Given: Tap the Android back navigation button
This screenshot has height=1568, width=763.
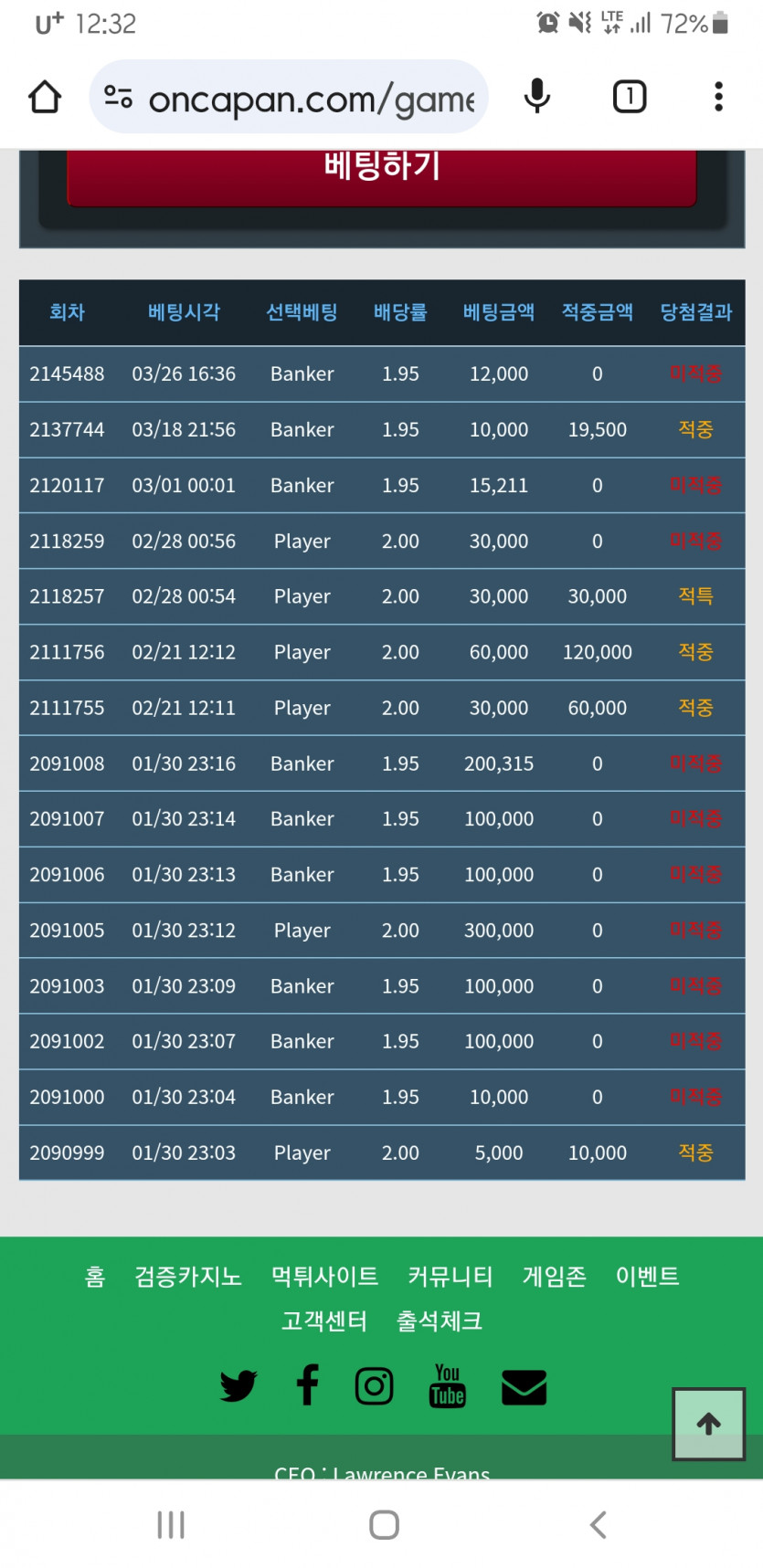Looking at the screenshot, I should (598, 1524).
